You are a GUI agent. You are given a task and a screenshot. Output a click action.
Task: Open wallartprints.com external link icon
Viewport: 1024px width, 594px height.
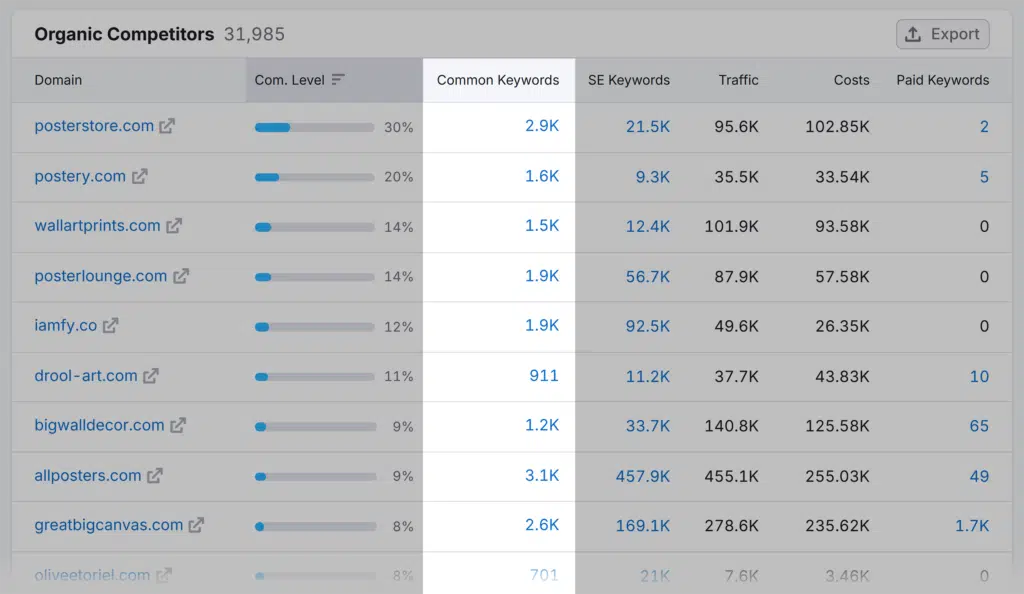174,226
